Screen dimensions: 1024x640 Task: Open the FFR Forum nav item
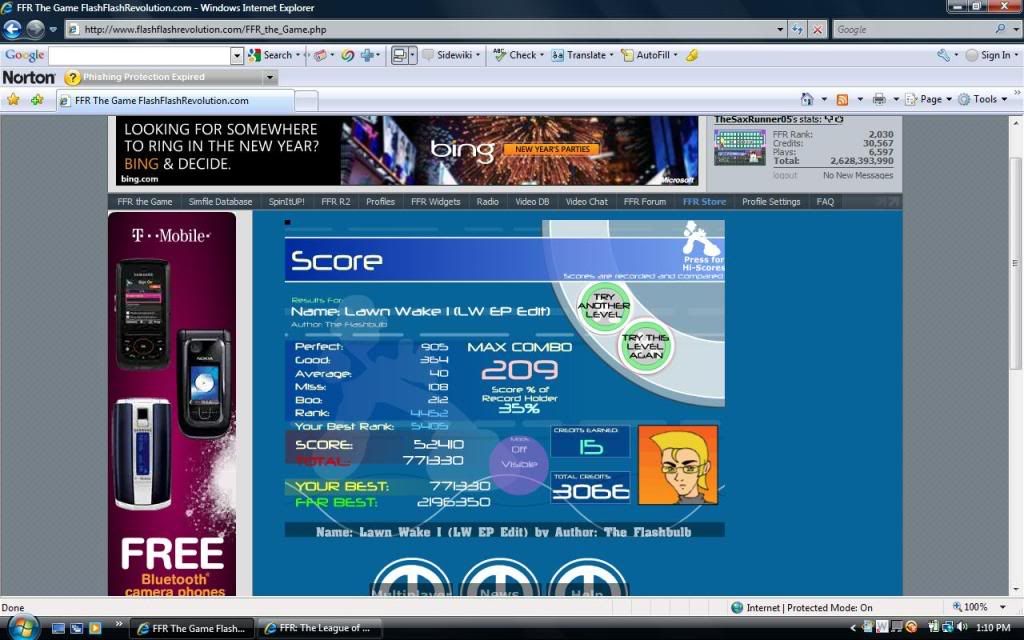click(x=644, y=201)
